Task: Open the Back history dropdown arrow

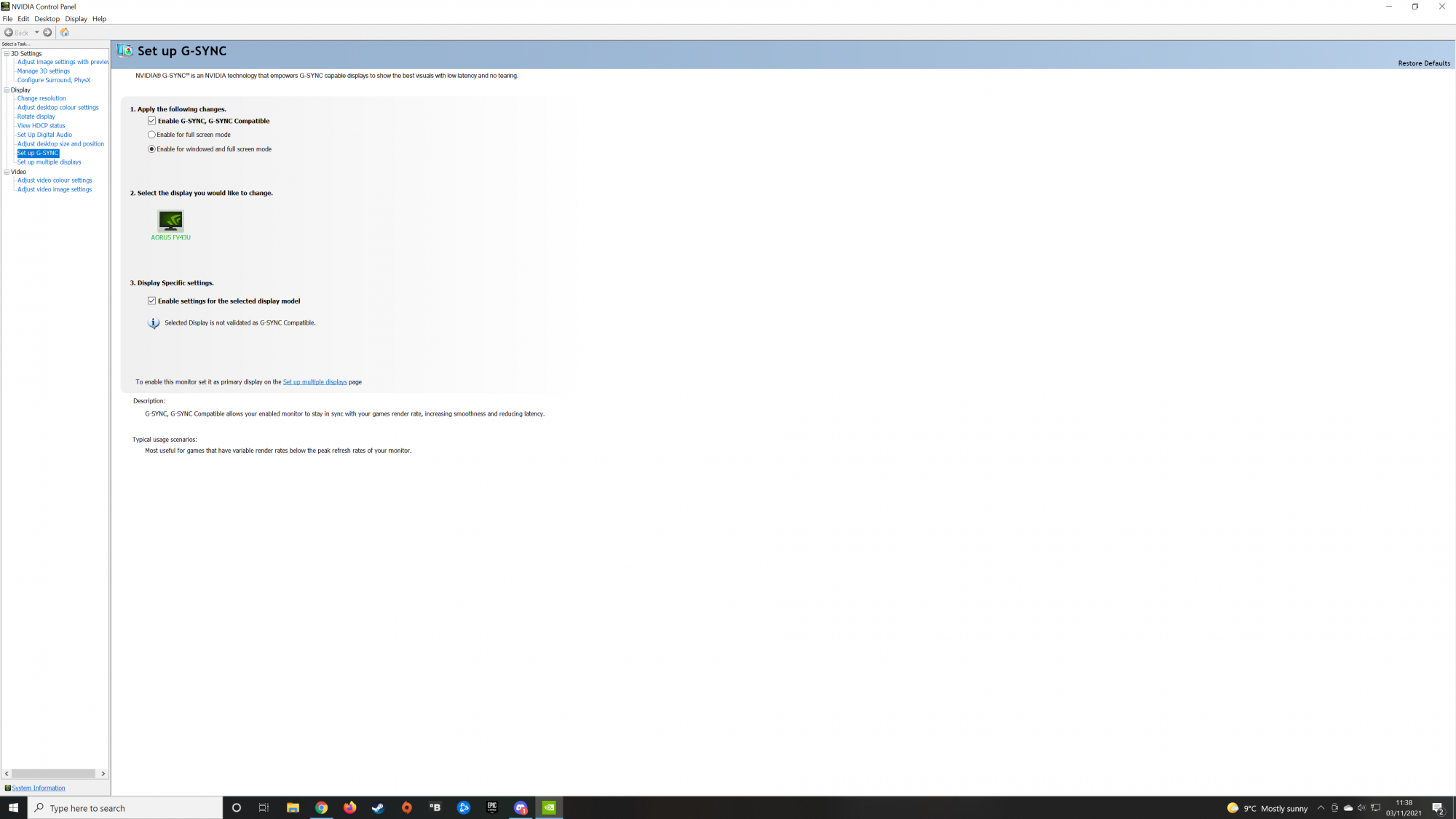Action: (x=36, y=32)
